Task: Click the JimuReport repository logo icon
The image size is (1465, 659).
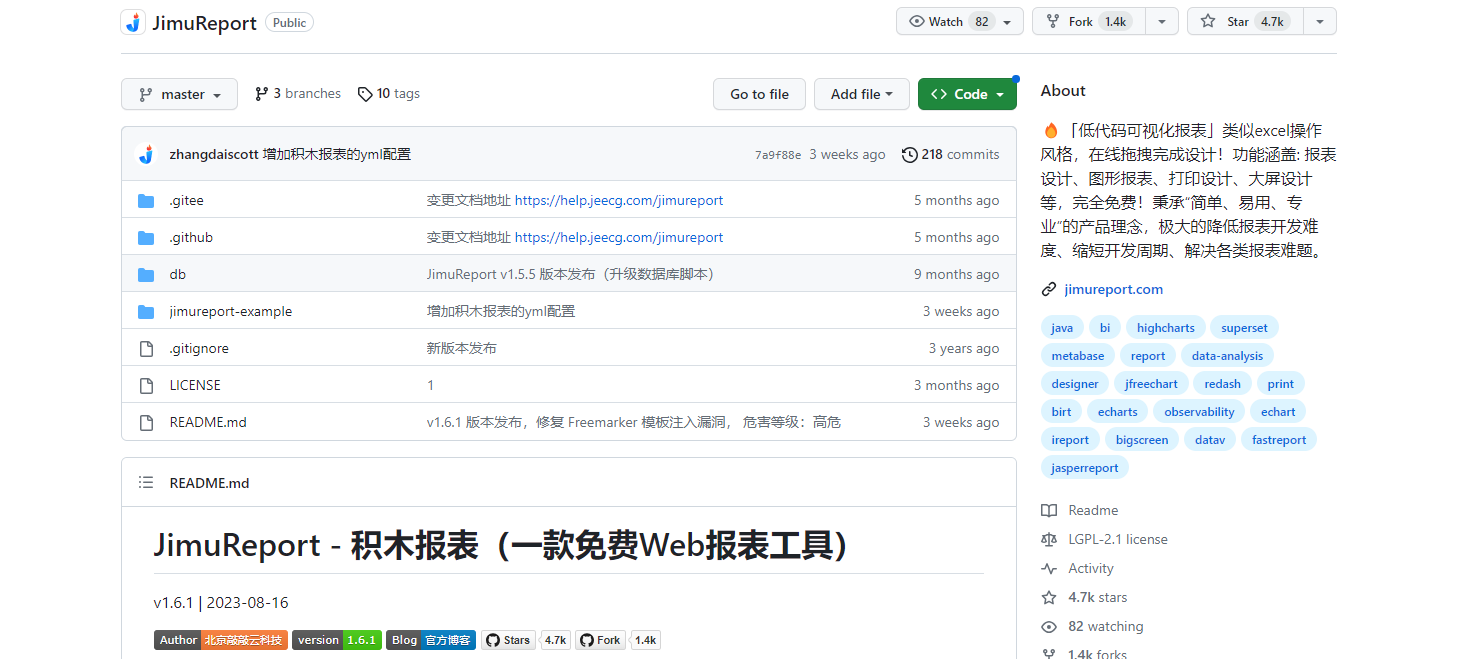Action: coord(133,22)
